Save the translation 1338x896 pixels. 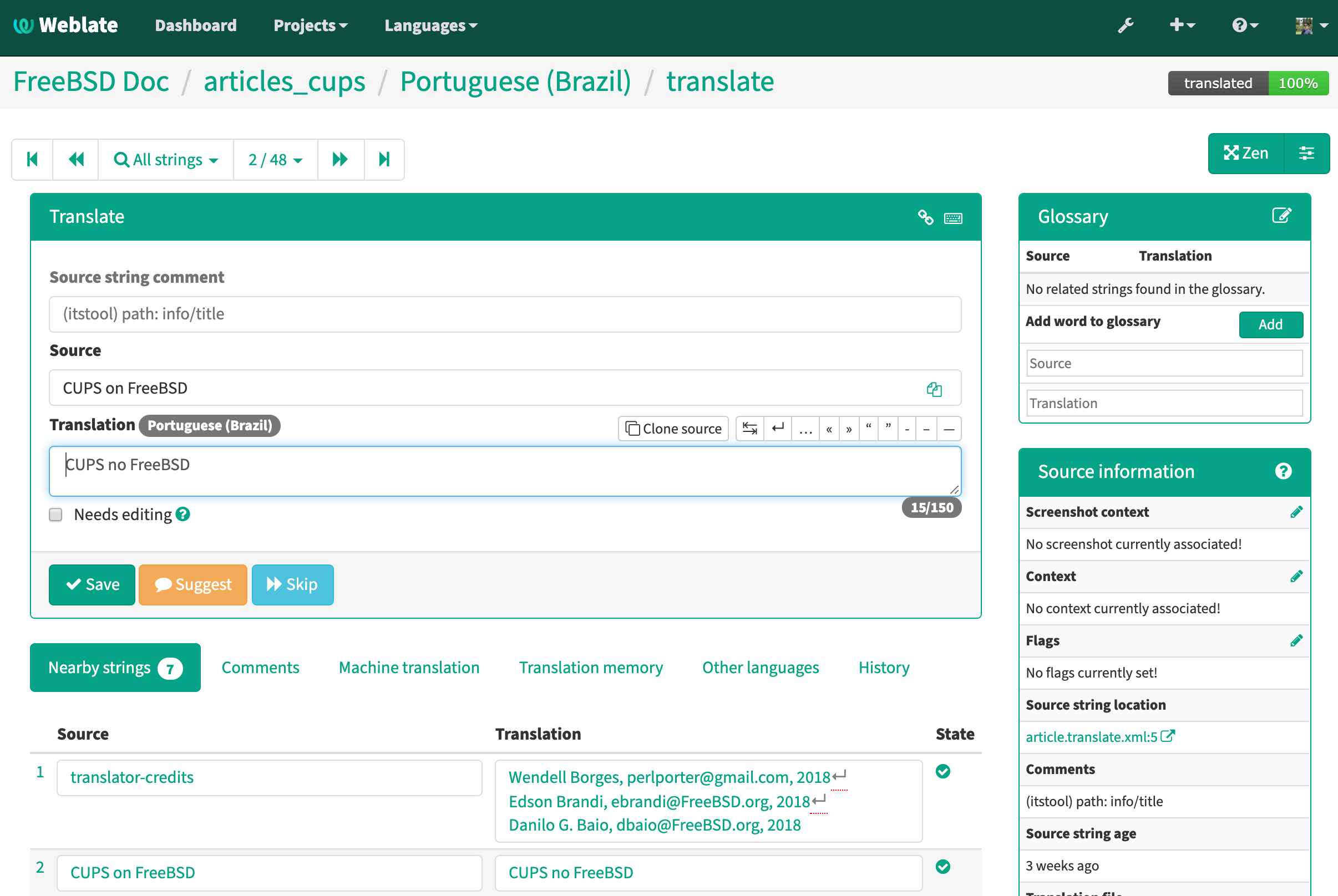(x=92, y=584)
